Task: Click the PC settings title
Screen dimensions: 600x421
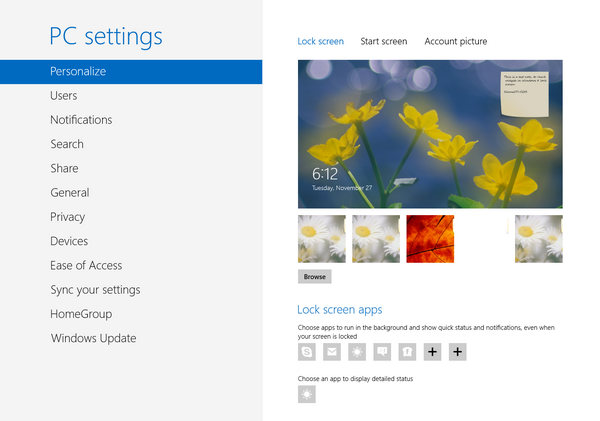Action: pos(106,37)
